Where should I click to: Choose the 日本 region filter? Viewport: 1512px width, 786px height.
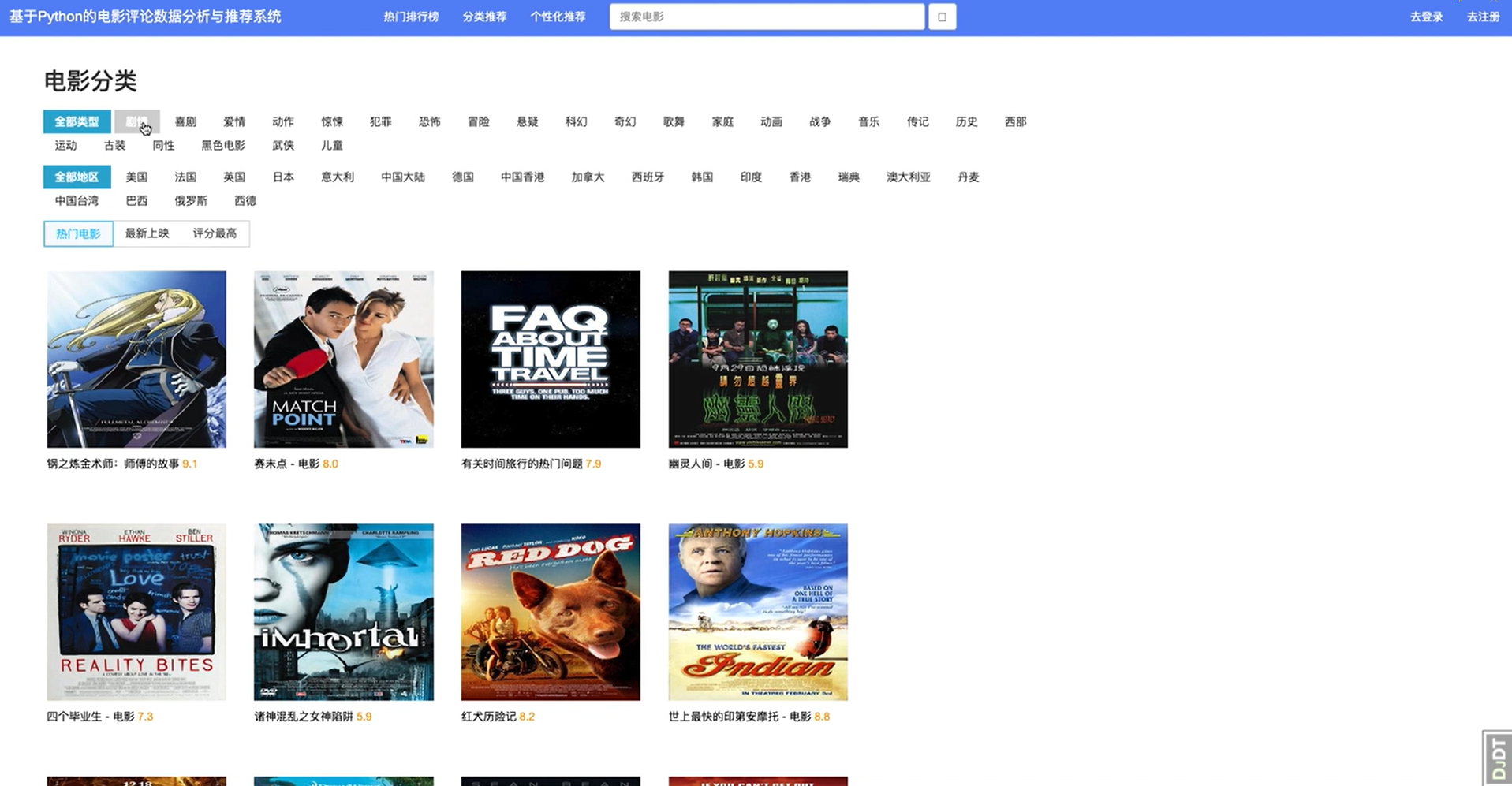(283, 177)
